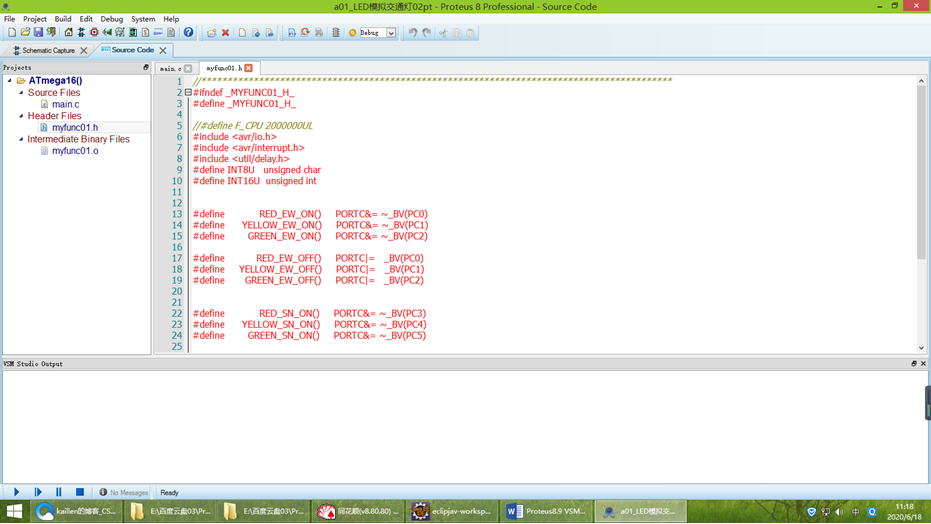The width and height of the screenshot is (931, 524).
Task: Click the RED_EW_ON() define line
Action: [311, 214]
